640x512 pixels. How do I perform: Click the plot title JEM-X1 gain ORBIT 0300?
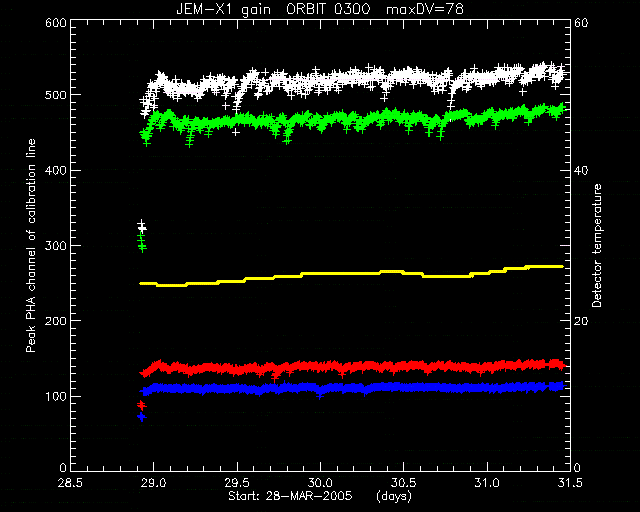[273, 9]
